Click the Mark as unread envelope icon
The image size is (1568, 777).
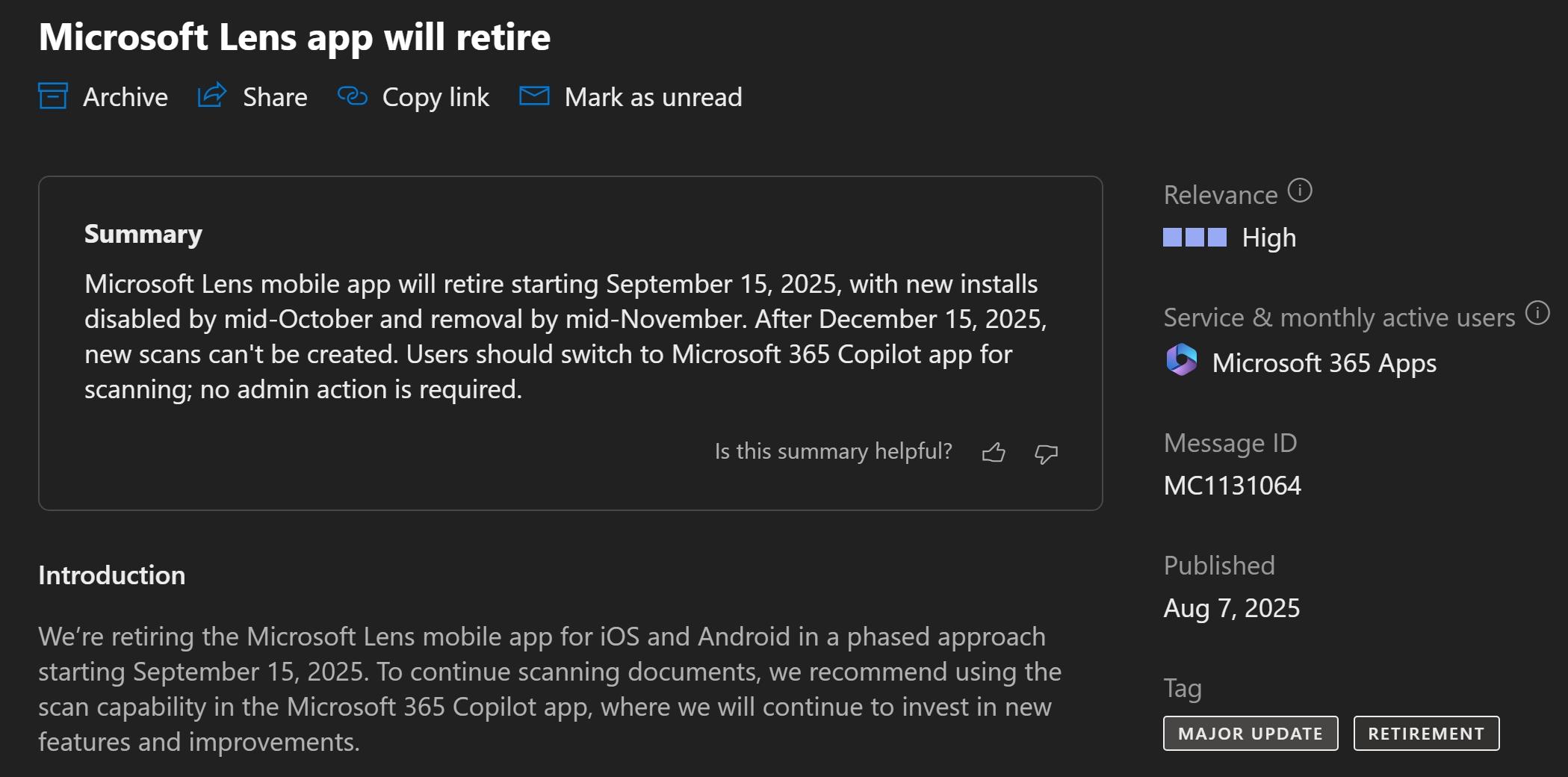click(x=534, y=96)
